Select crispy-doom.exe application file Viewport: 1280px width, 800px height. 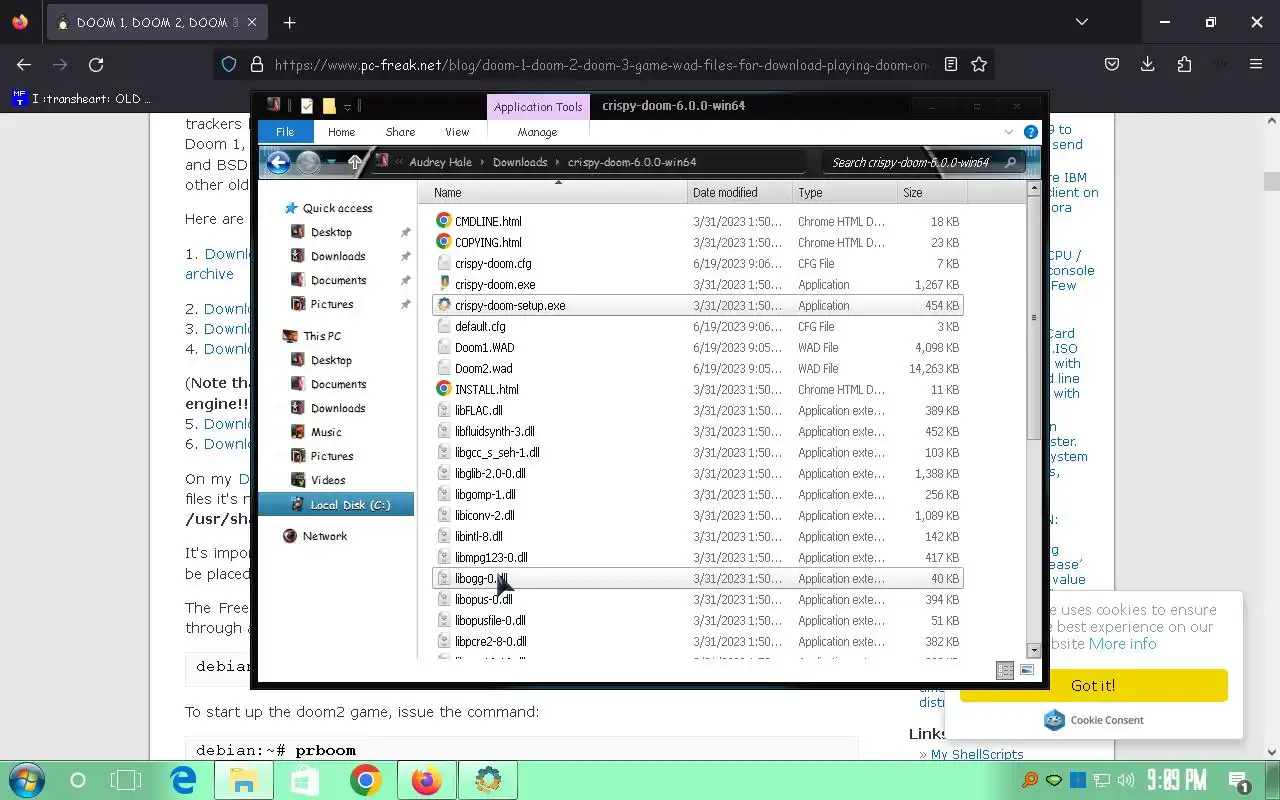coord(495,284)
